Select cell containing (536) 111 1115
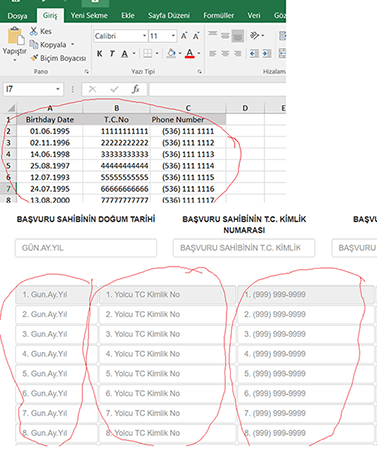 (188, 177)
